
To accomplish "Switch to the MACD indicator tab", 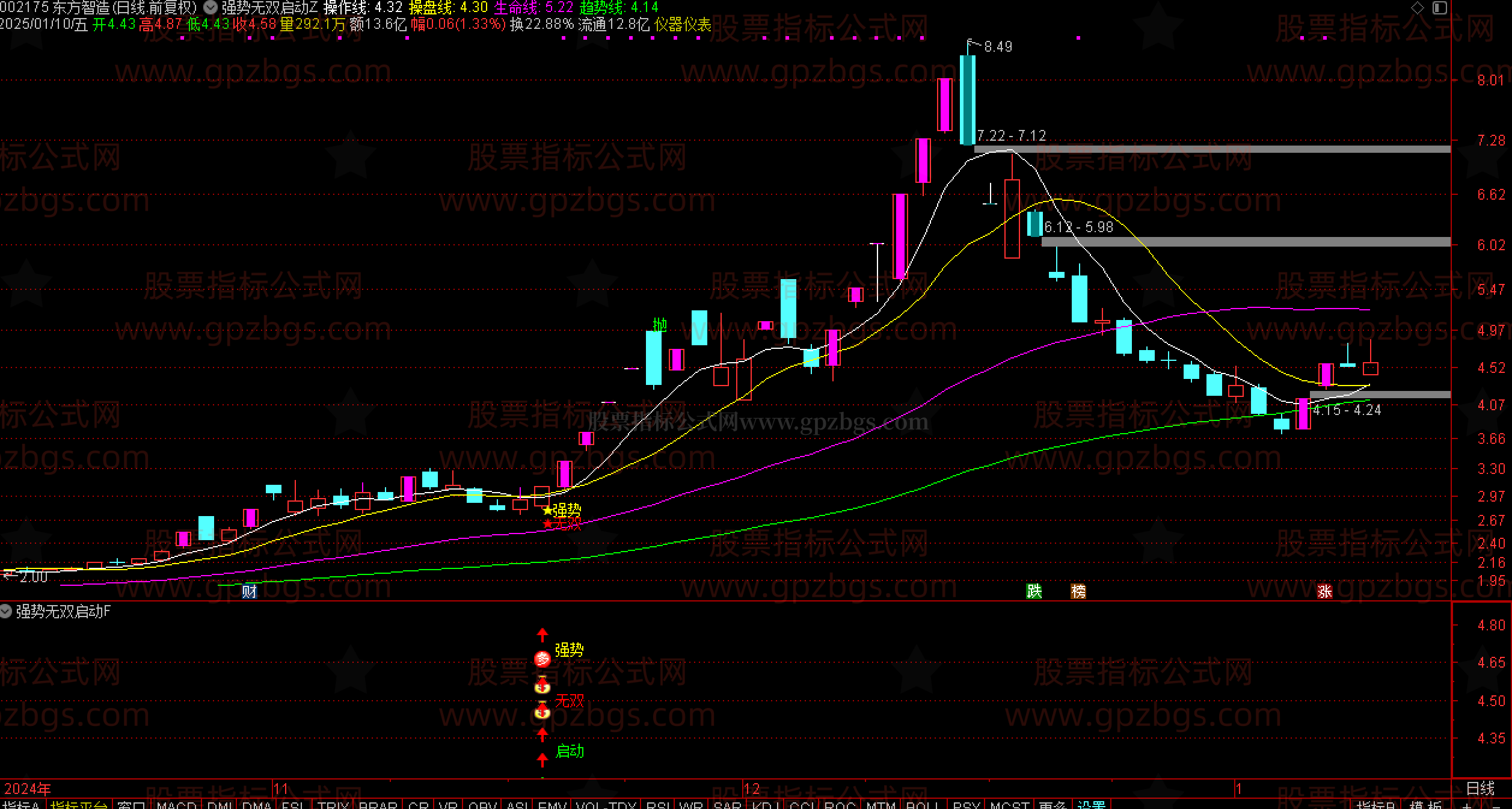I will pos(176,805).
